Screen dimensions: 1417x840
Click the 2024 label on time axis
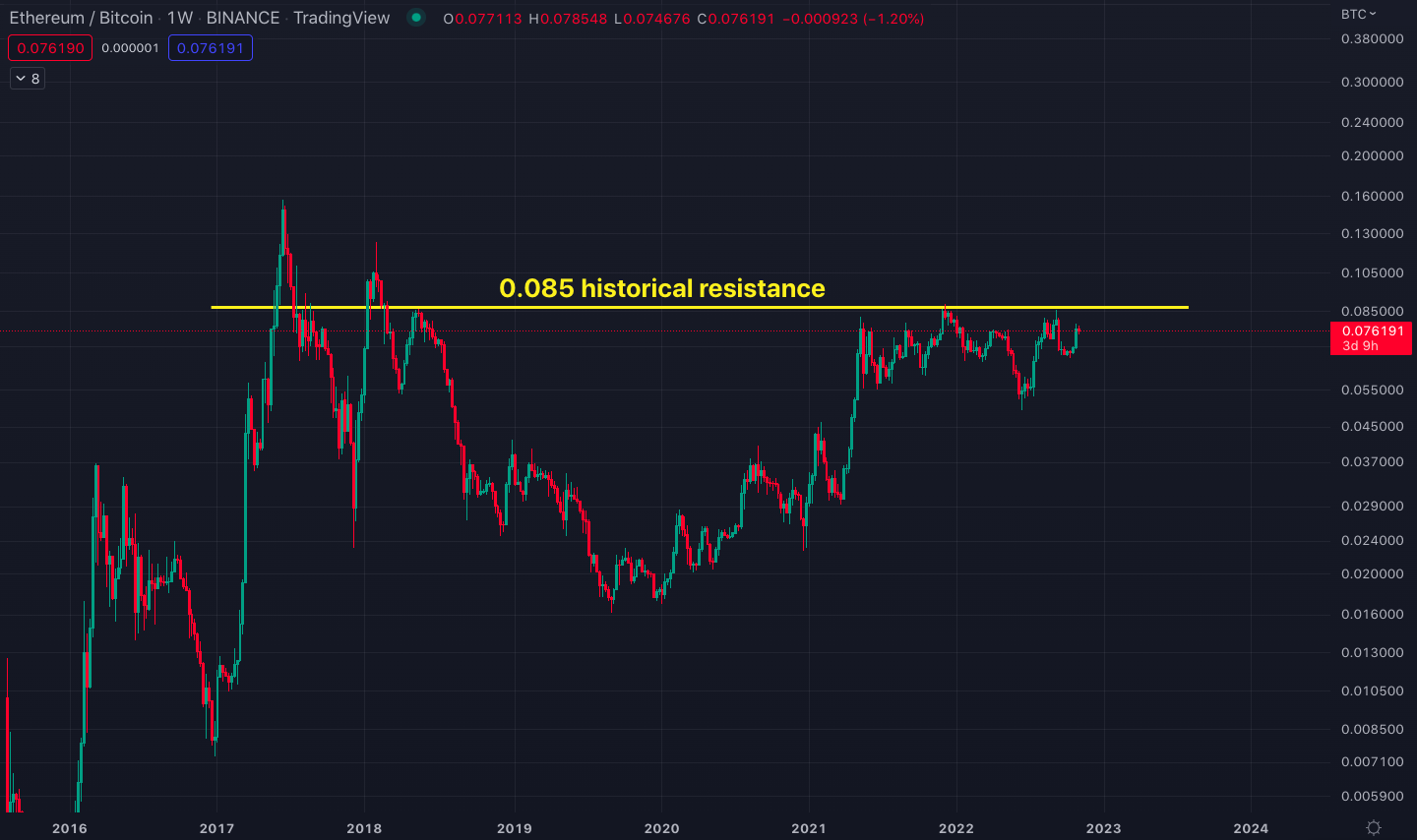point(1251,828)
